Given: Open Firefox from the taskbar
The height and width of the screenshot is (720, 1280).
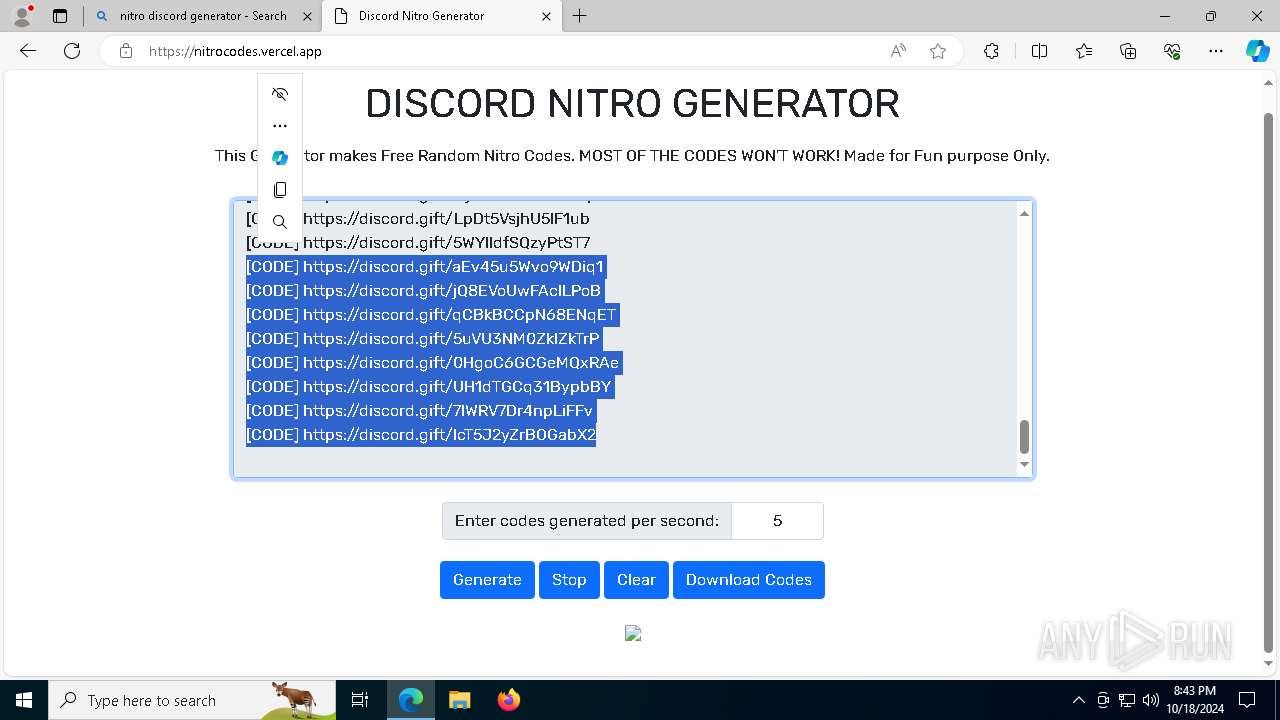Looking at the screenshot, I should [508, 700].
